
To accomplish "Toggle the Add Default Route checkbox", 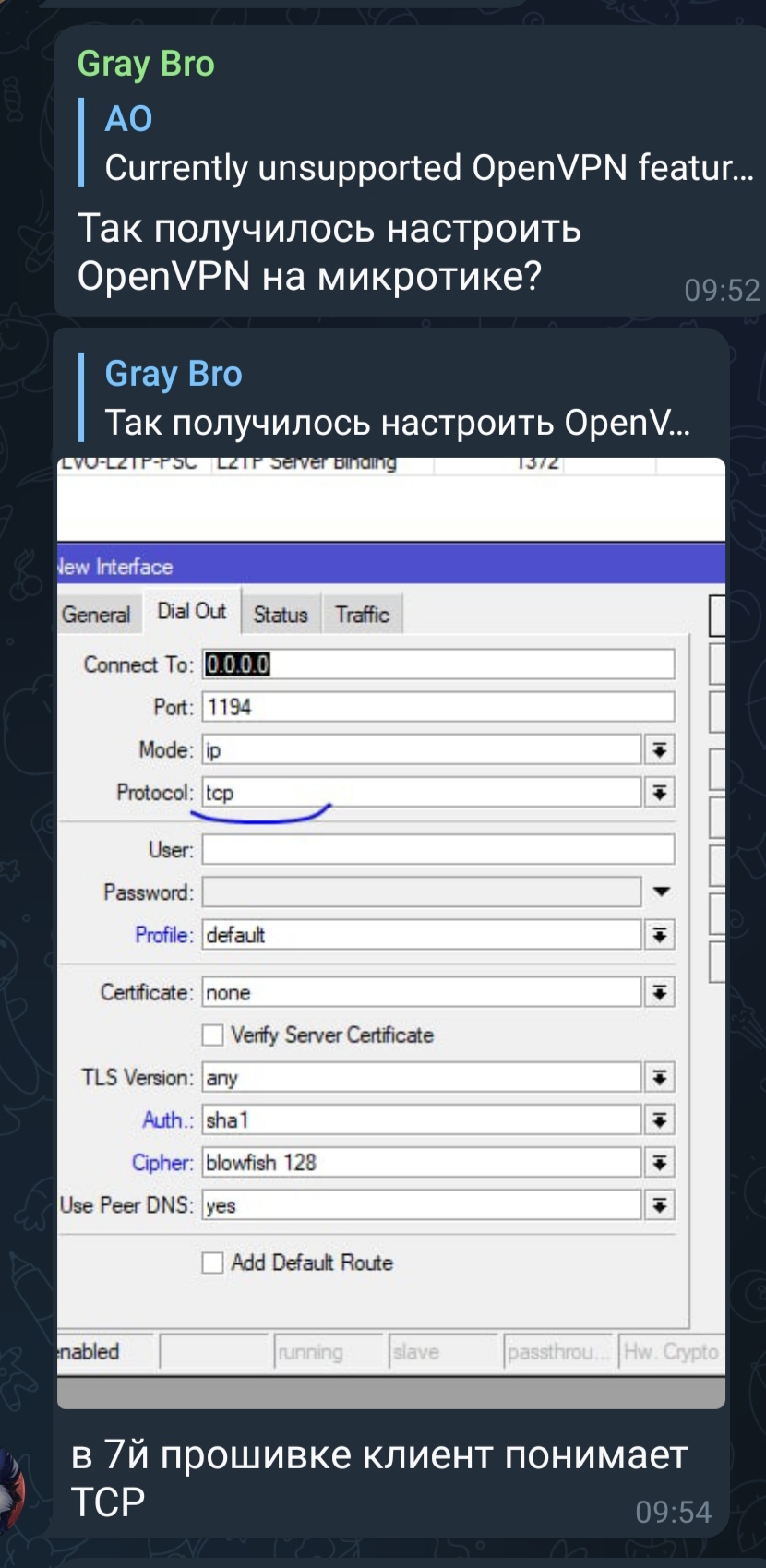I will [x=213, y=1263].
